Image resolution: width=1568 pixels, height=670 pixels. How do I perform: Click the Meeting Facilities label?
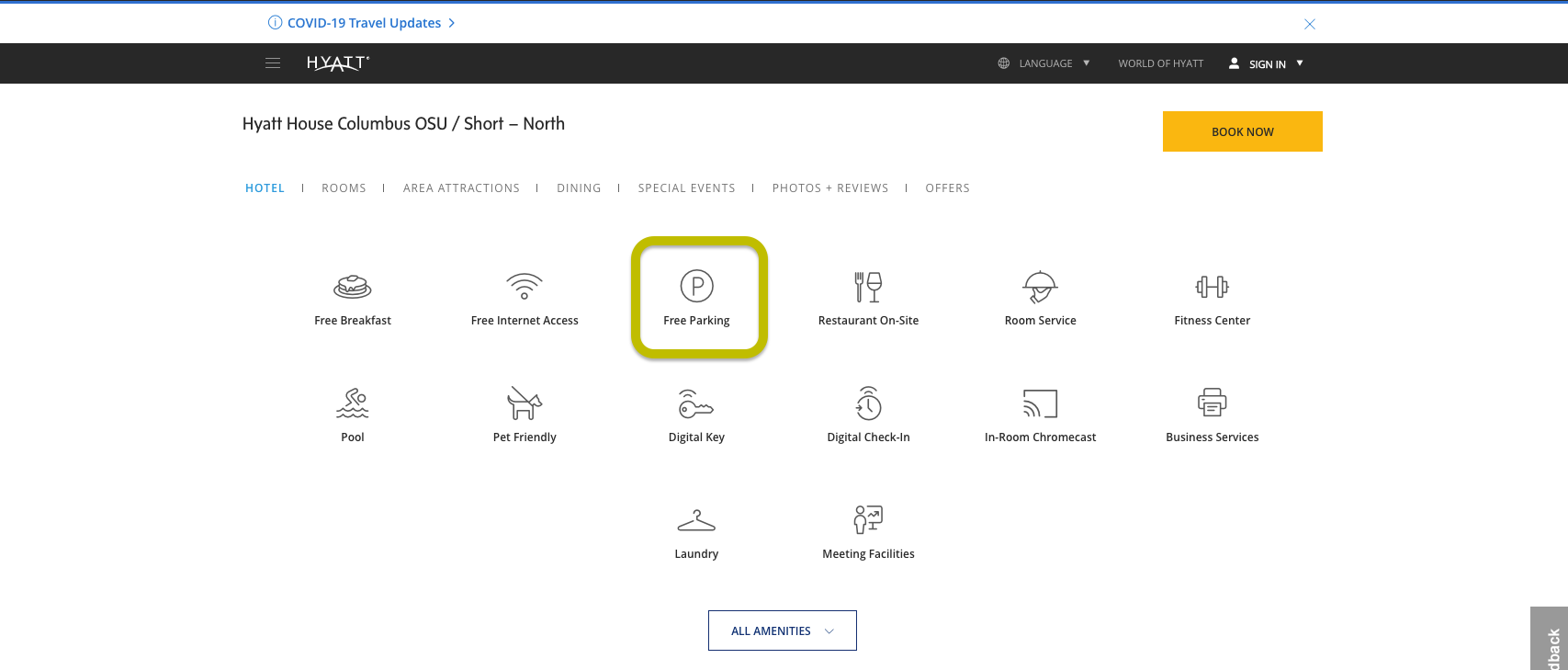868,554
